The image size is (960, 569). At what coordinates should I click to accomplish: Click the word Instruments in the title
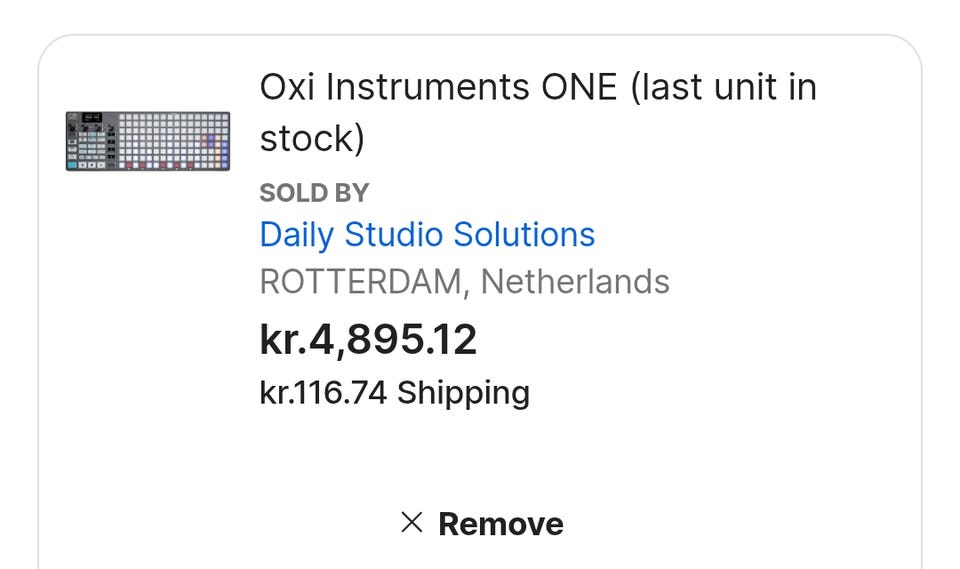tap(427, 88)
